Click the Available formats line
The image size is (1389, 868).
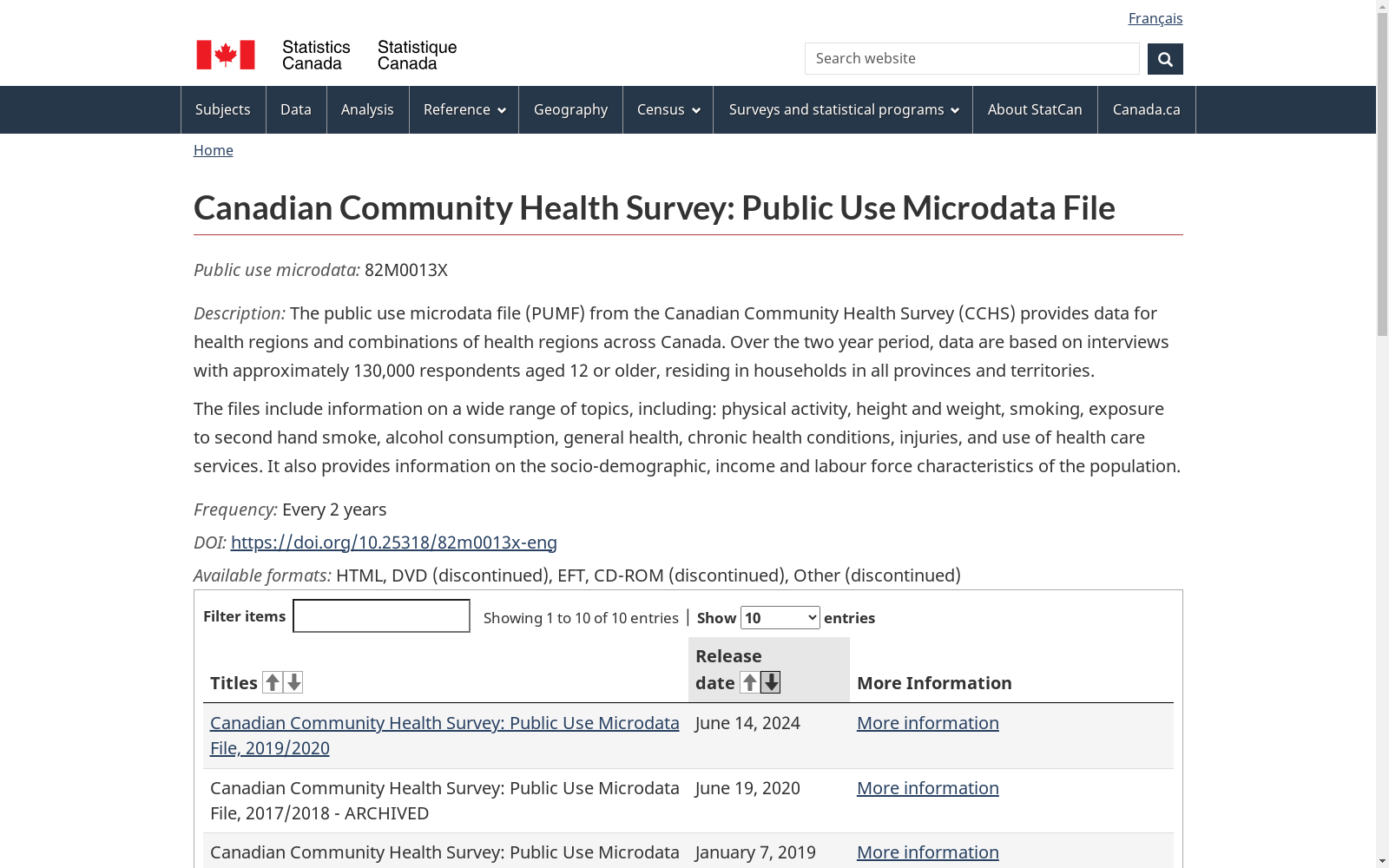click(577, 575)
